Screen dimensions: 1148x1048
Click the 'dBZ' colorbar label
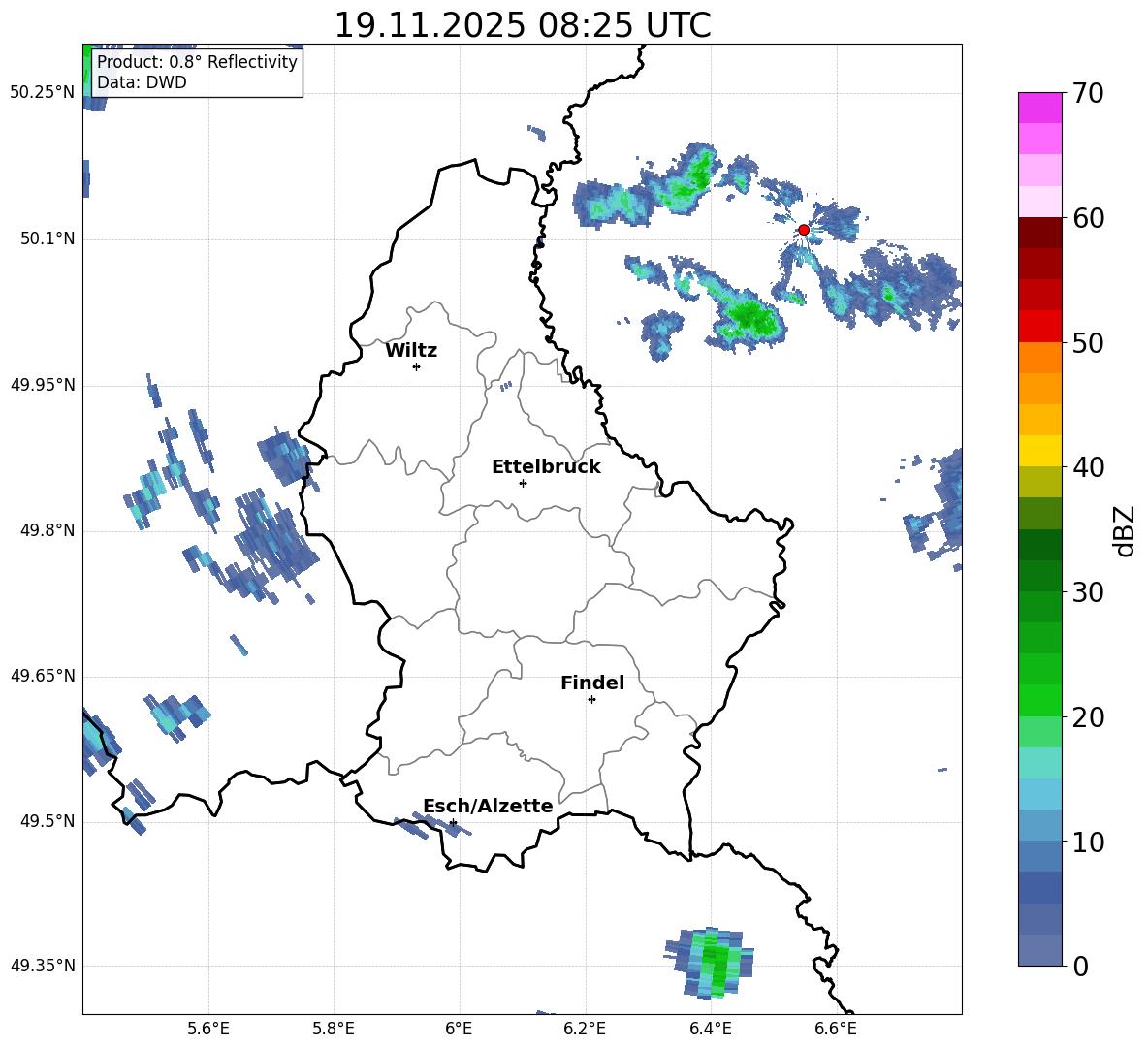[1126, 530]
